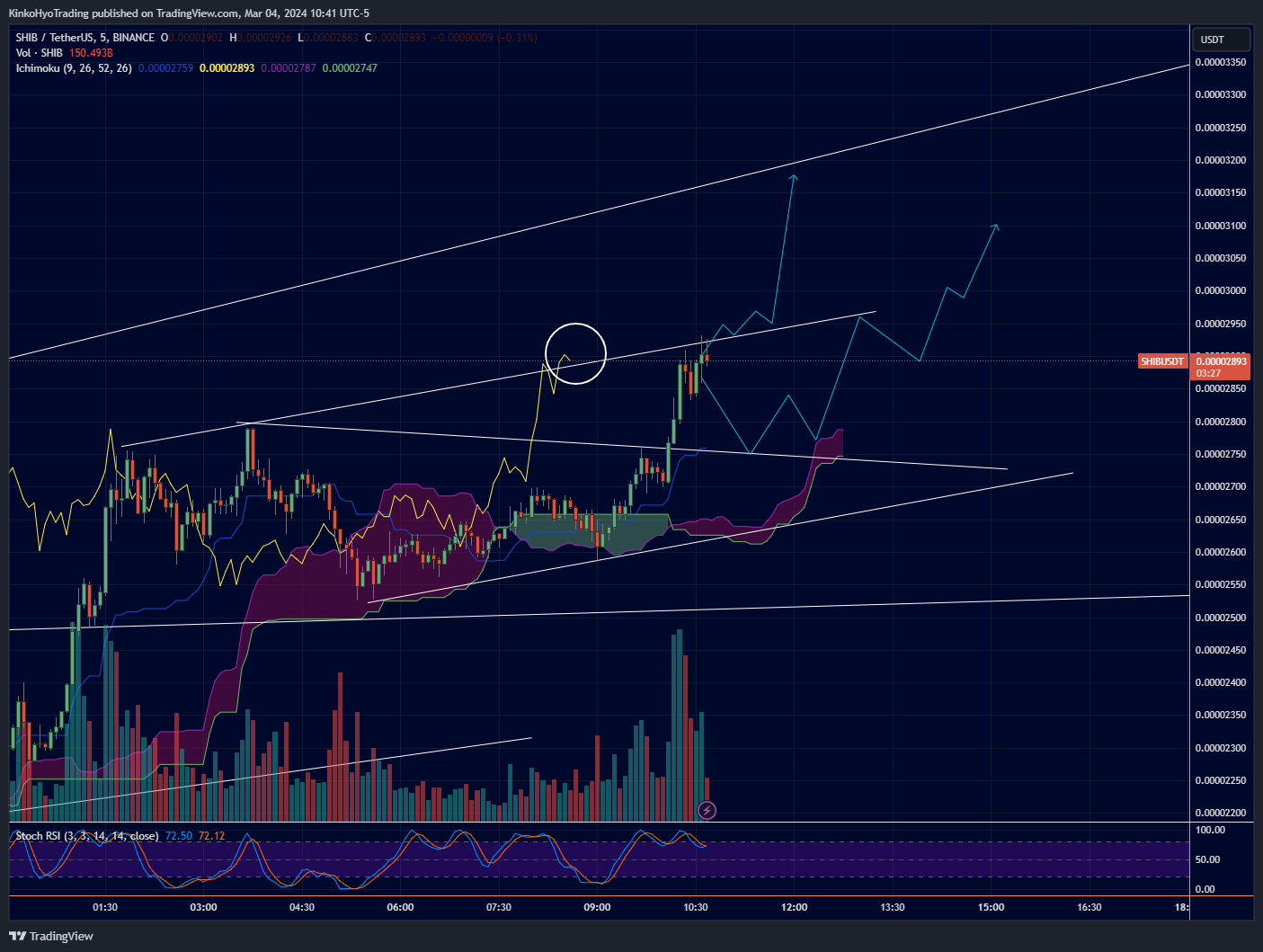Click the 07:30 time axis label
The height and width of the screenshot is (952, 1263).
point(499,907)
